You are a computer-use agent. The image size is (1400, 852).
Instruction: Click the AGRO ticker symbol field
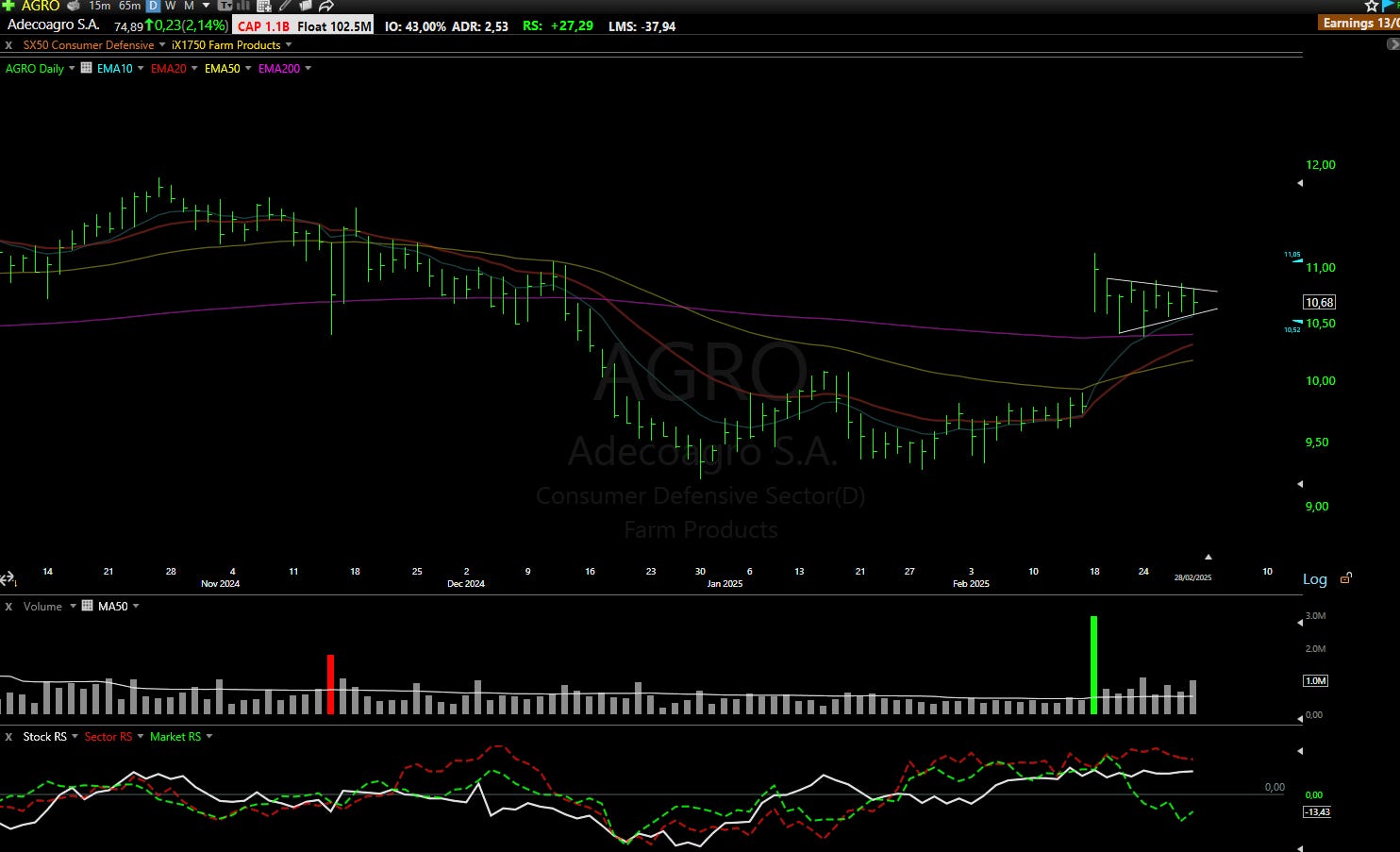point(41,6)
